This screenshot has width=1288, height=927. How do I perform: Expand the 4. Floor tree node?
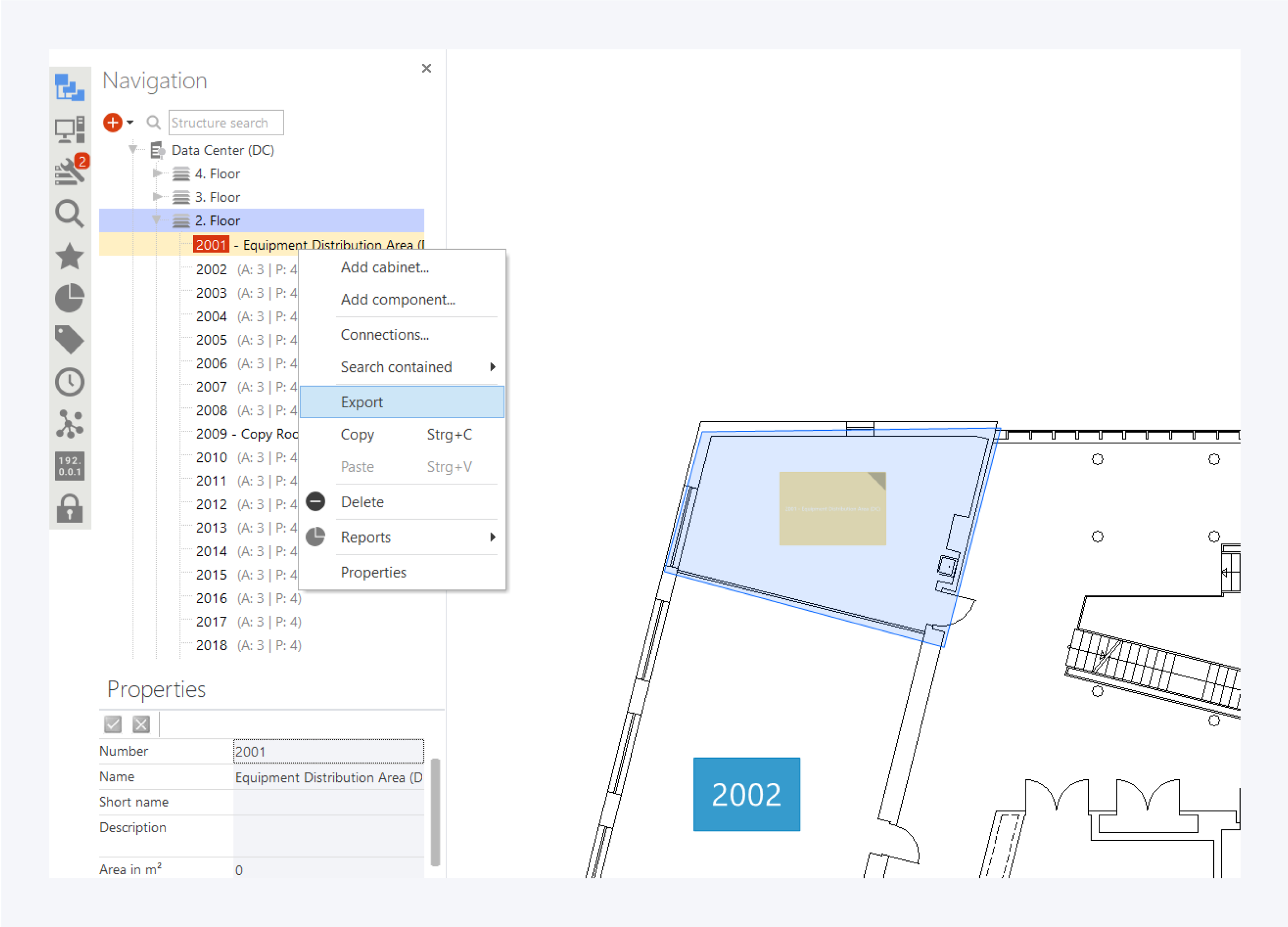(x=157, y=173)
